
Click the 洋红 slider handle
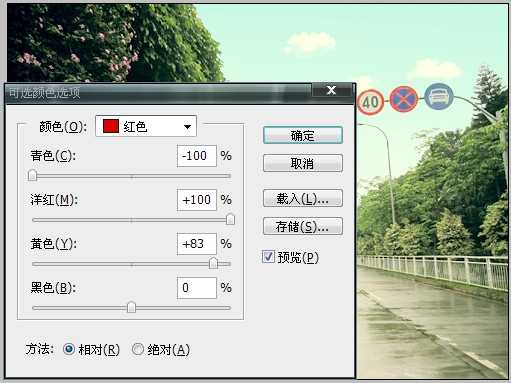(x=230, y=219)
